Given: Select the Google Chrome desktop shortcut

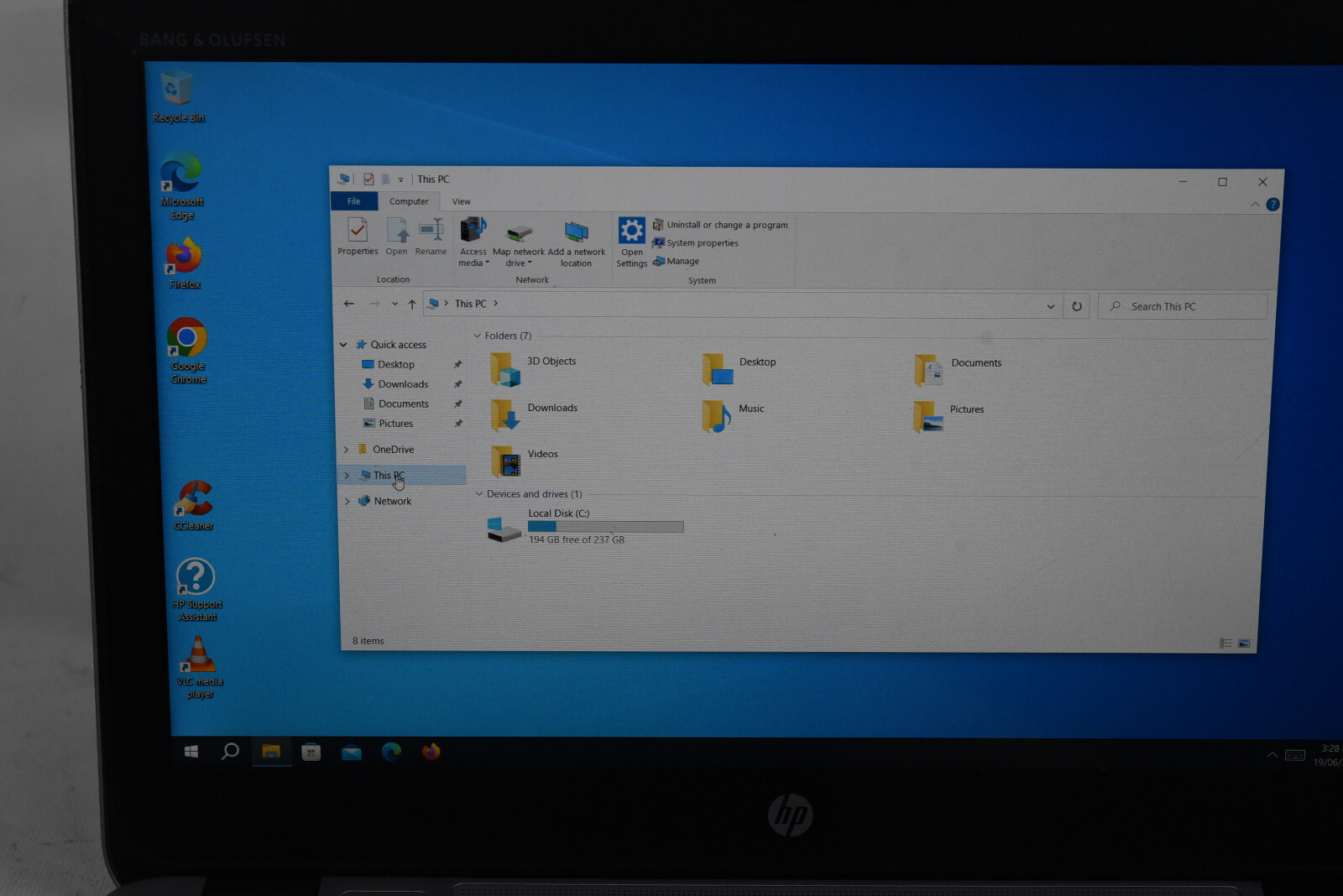Looking at the screenshot, I should 187,350.
